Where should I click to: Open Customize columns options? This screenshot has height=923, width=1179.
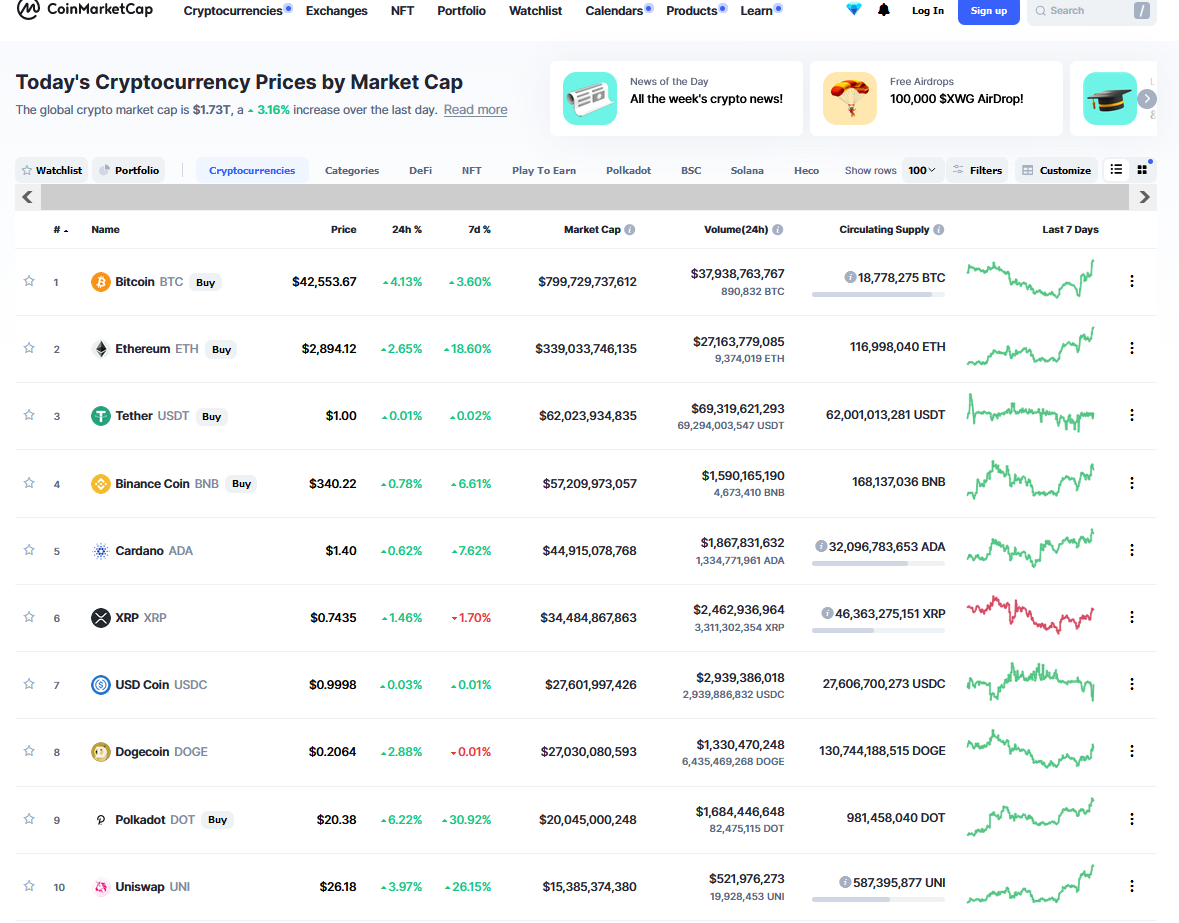(1057, 171)
